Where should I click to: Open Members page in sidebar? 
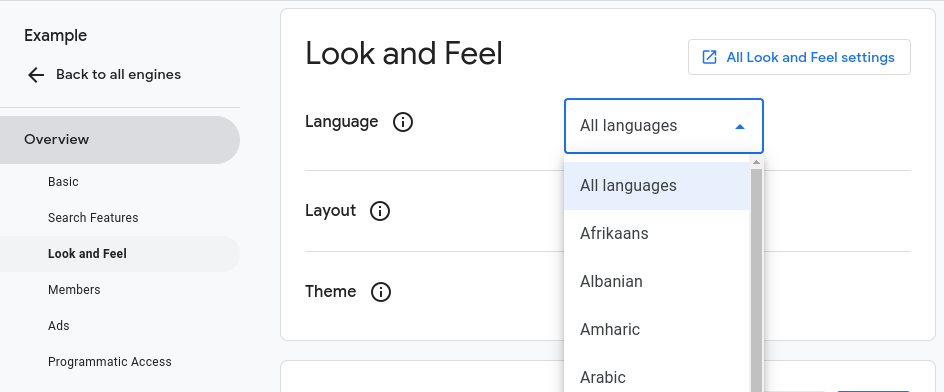74,290
